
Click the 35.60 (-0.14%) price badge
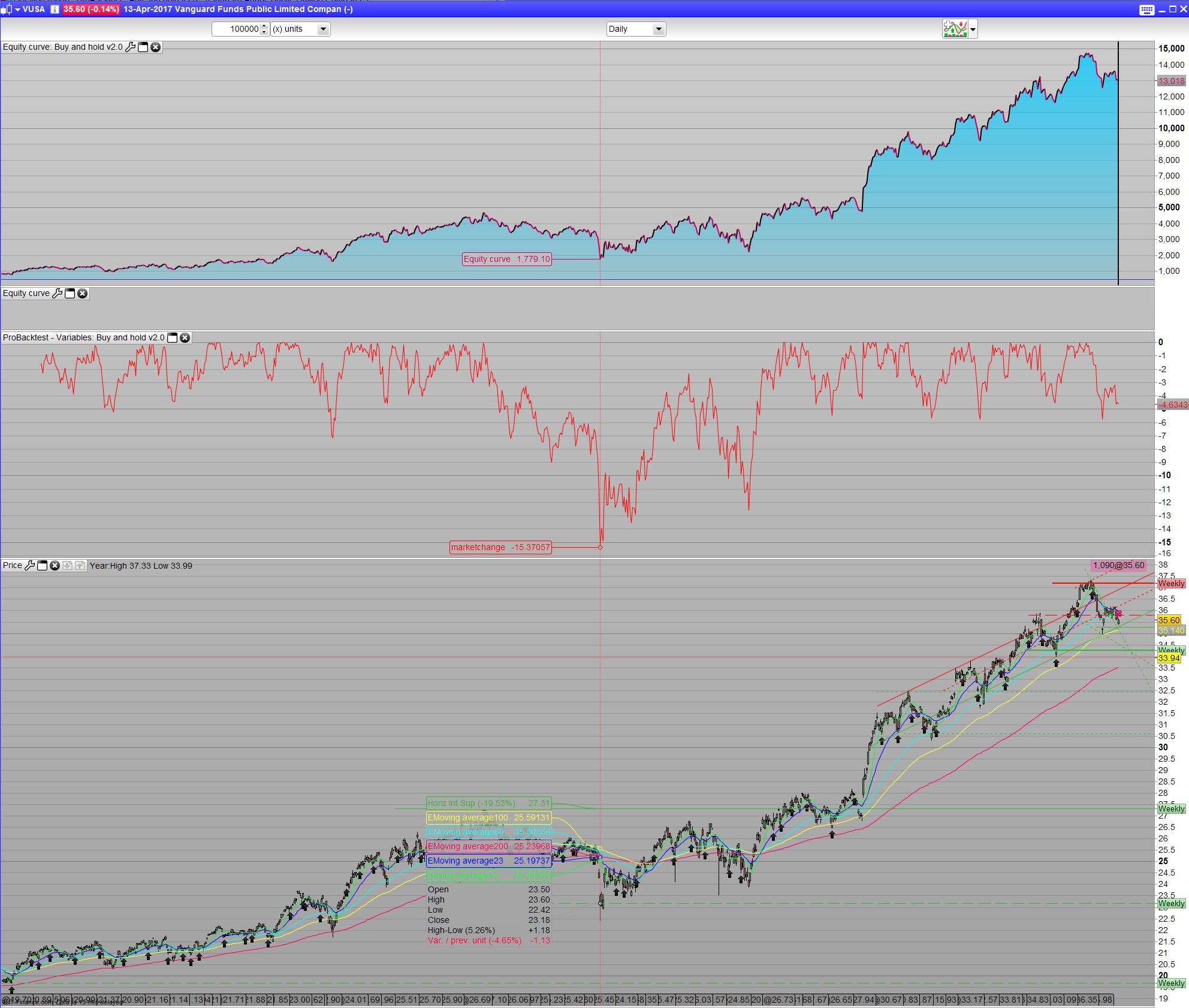pos(91,9)
